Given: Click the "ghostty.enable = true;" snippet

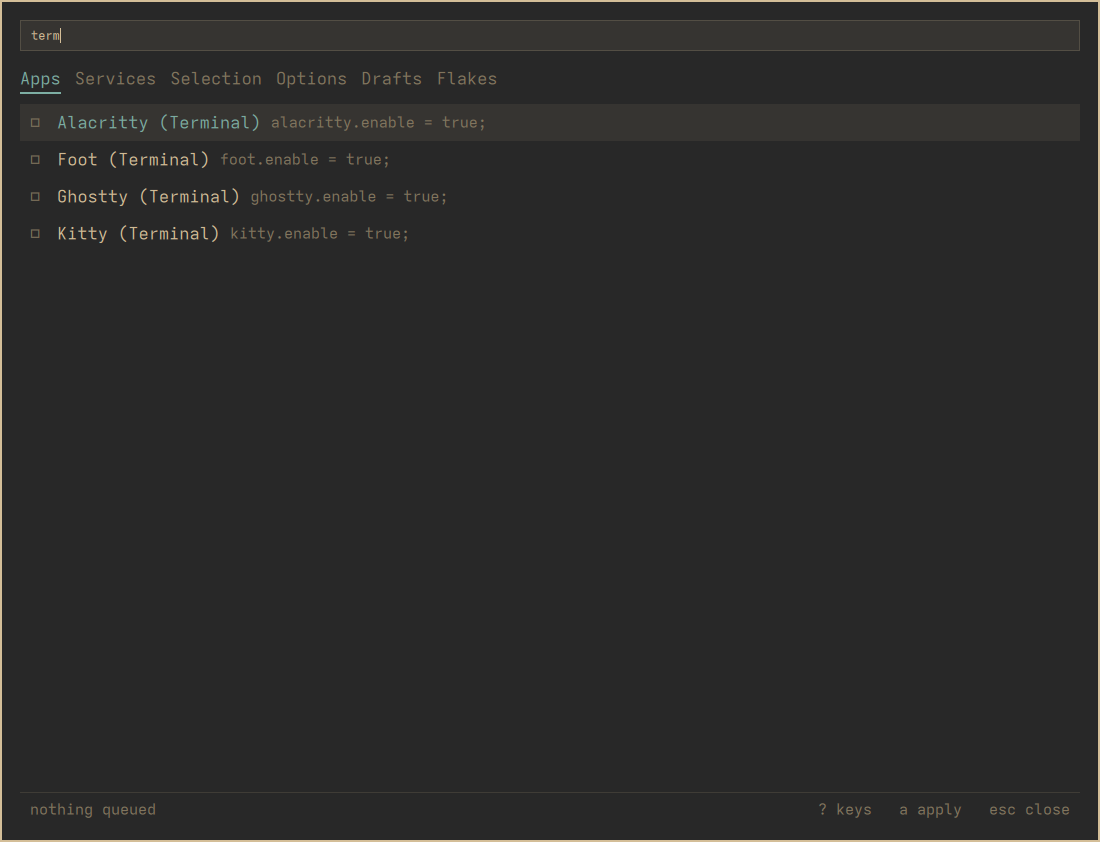Looking at the screenshot, I should [x=349, y=197].
